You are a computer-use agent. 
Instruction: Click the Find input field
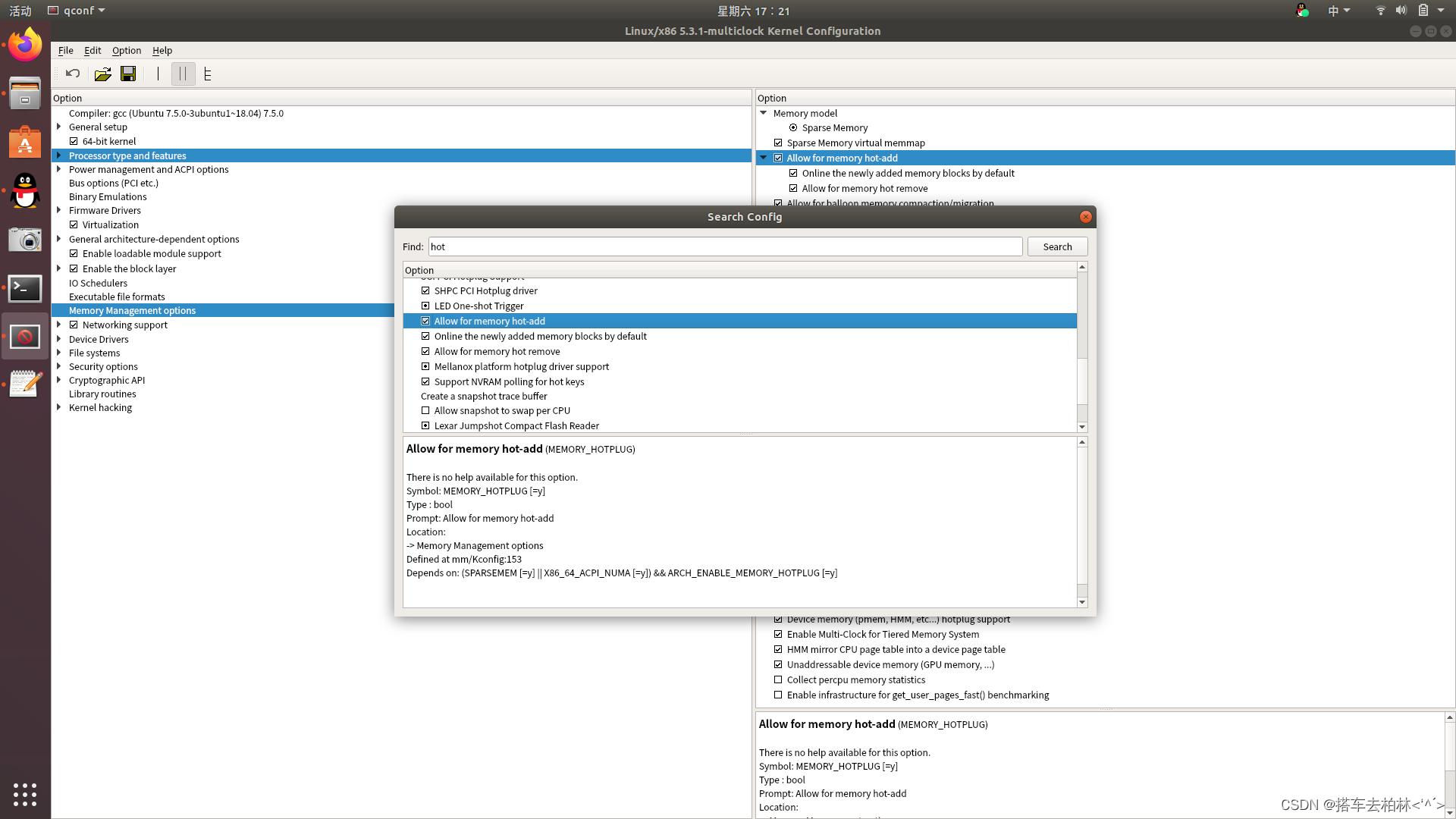tap(724, 246)
